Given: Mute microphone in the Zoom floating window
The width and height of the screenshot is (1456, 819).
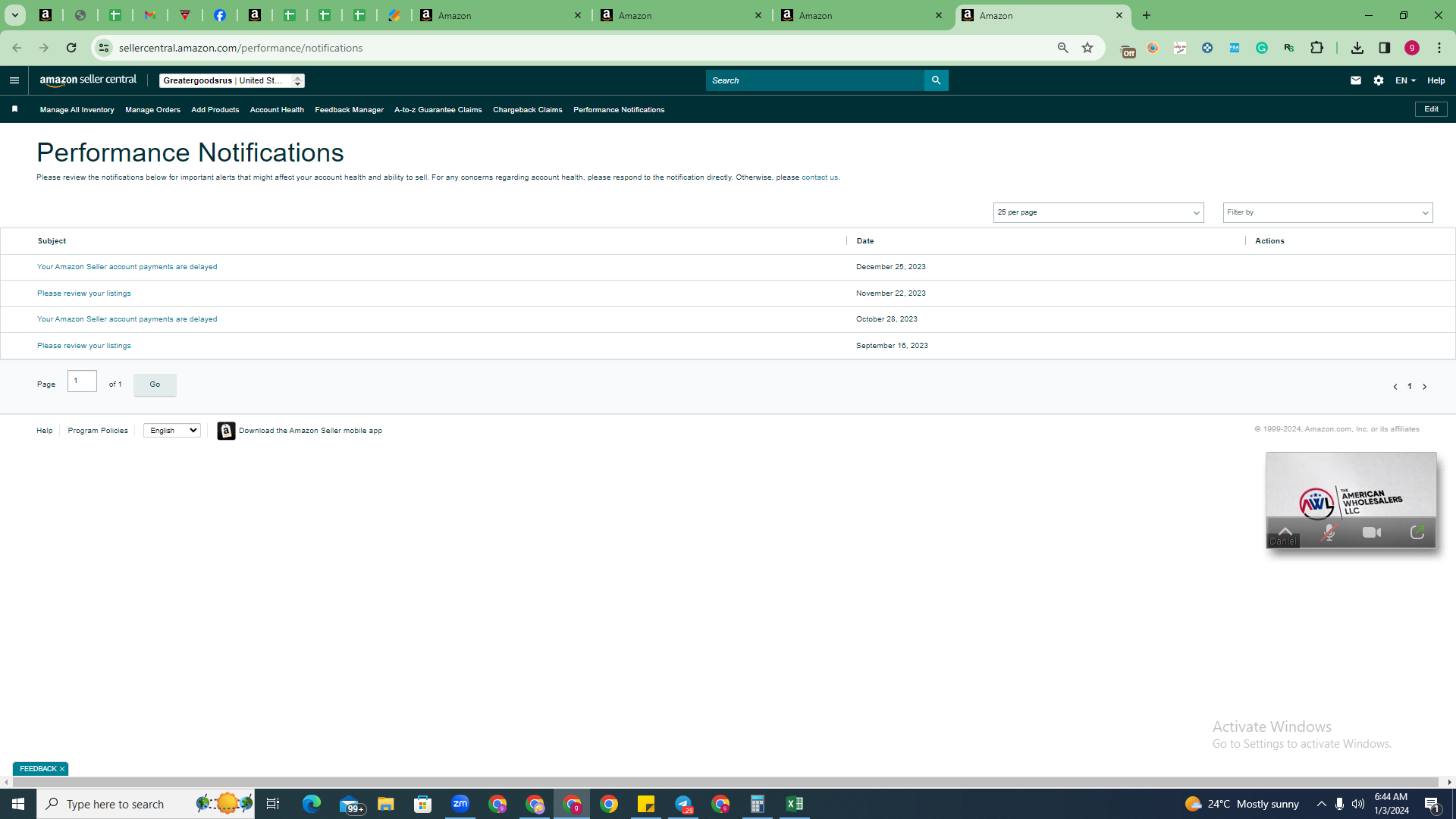Looking at the screenshot, I should (1329, 532).
